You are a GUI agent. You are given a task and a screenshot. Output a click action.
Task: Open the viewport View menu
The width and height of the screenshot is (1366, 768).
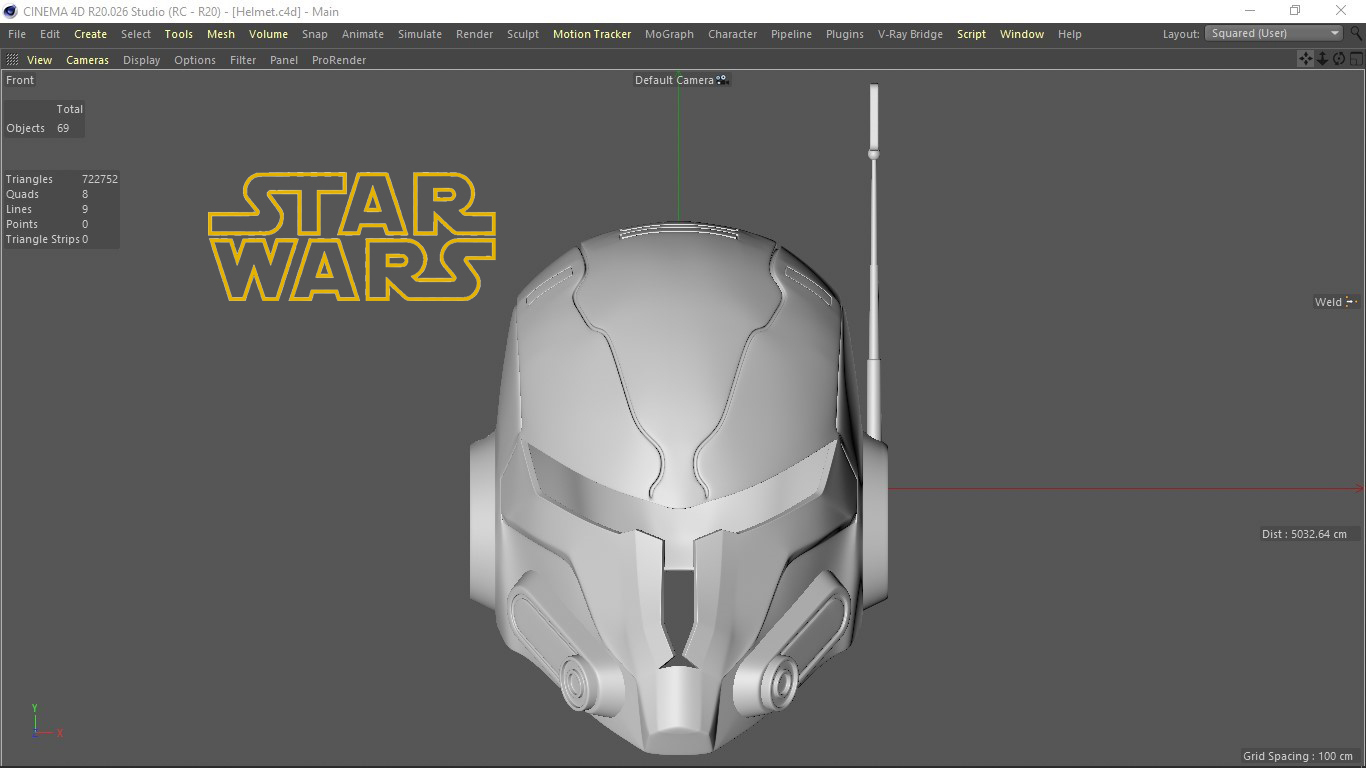click(x=39, y=60)
